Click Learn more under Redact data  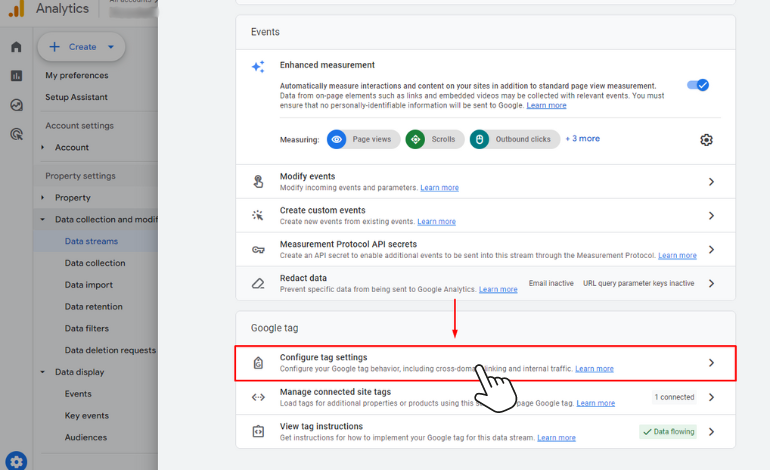[x=498, y=289]
